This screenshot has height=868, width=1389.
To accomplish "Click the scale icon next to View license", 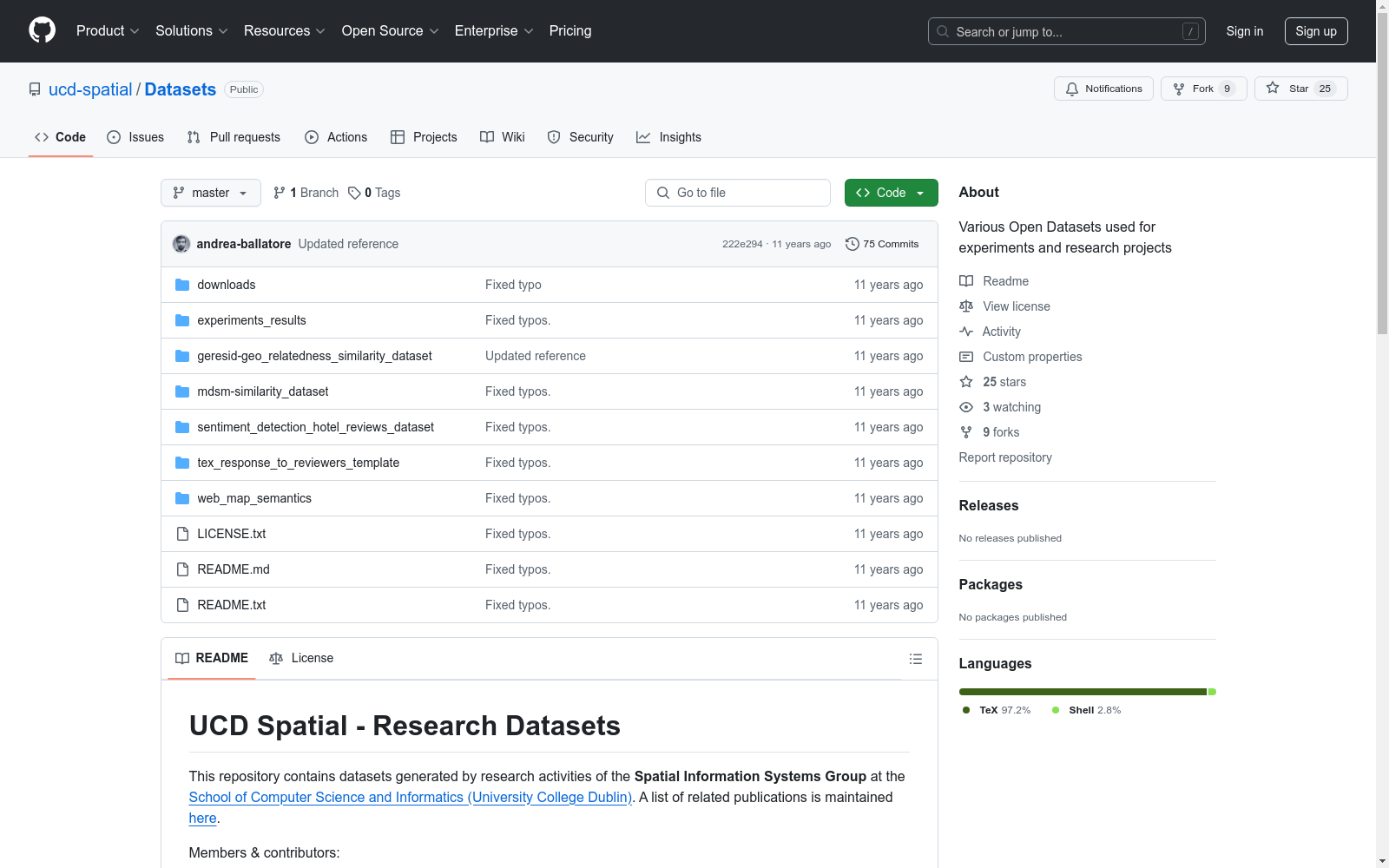I will click(x=966, y=306).
